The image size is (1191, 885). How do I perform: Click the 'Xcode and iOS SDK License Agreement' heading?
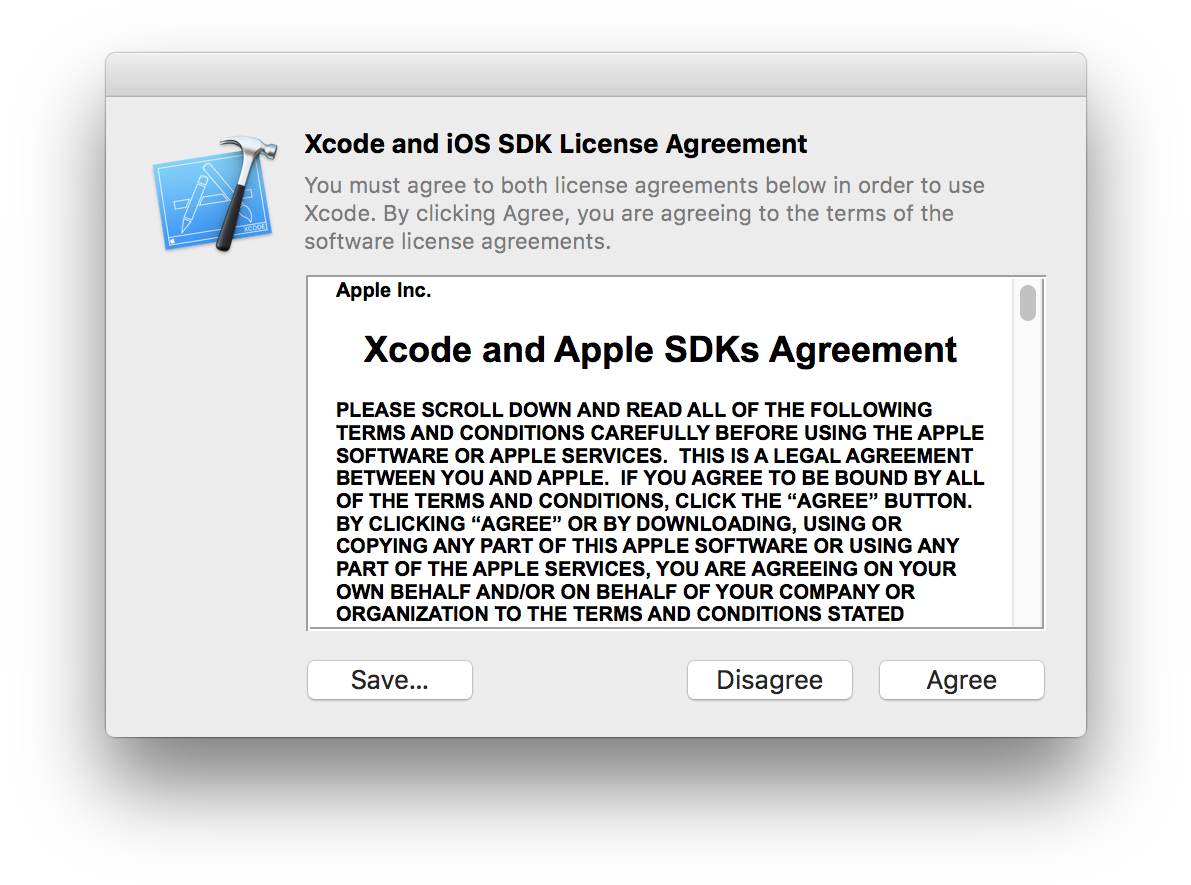point(555,144)
